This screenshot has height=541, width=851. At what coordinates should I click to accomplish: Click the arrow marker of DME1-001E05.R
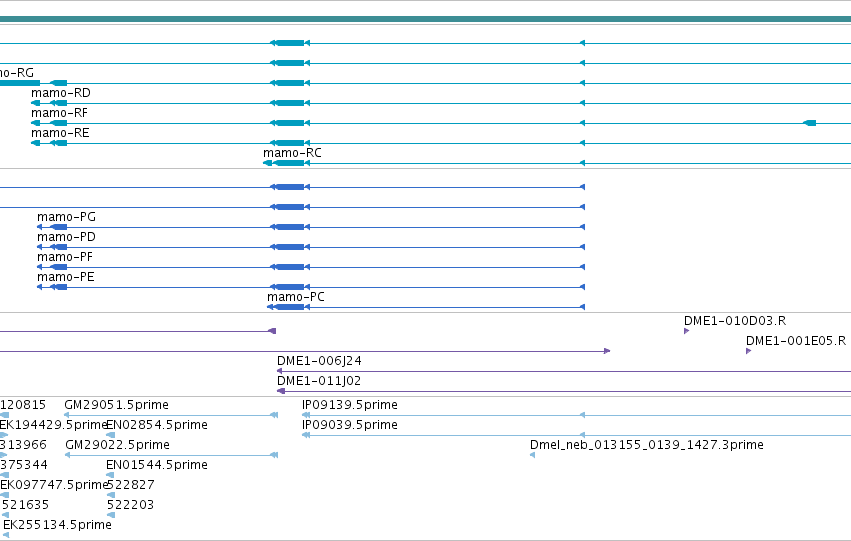coord(748,351)
